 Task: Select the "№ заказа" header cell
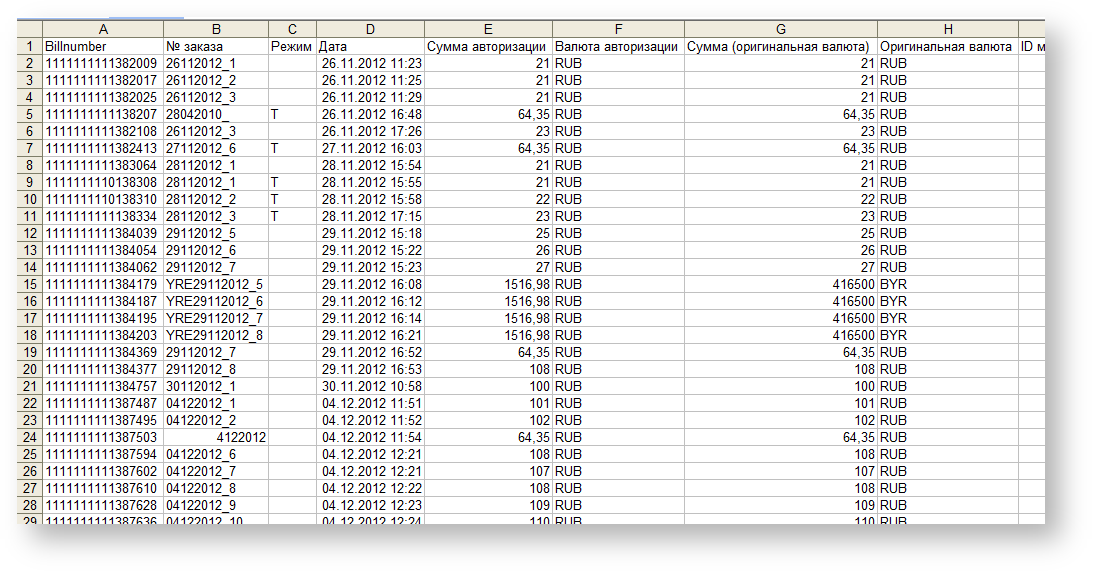pyautogui.click(x=215, y=46)
